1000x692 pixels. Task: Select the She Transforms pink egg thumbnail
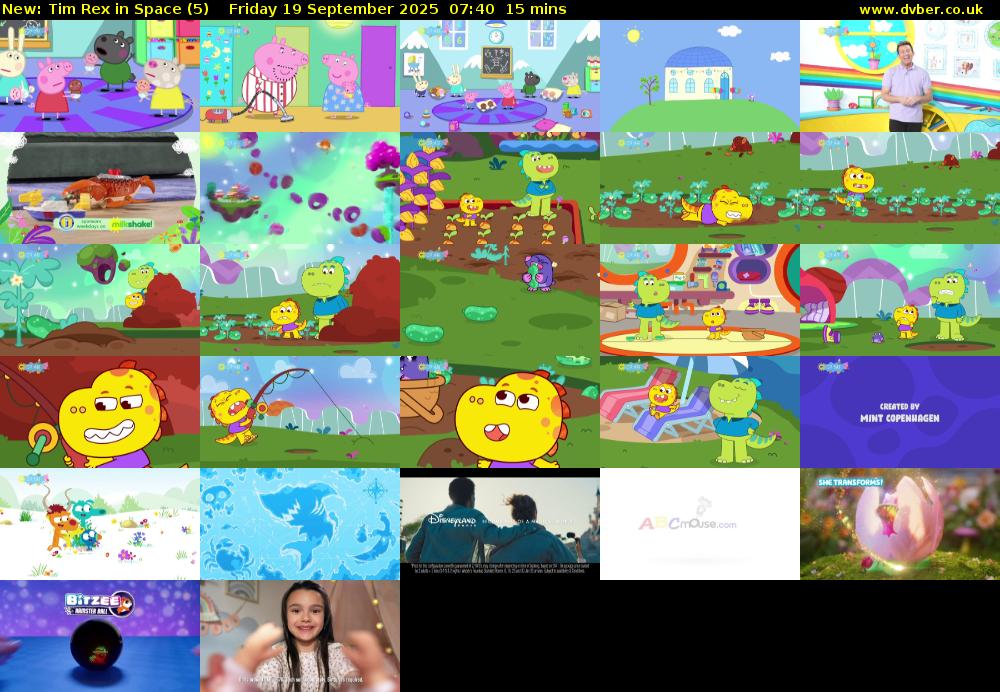click(899, 524)
